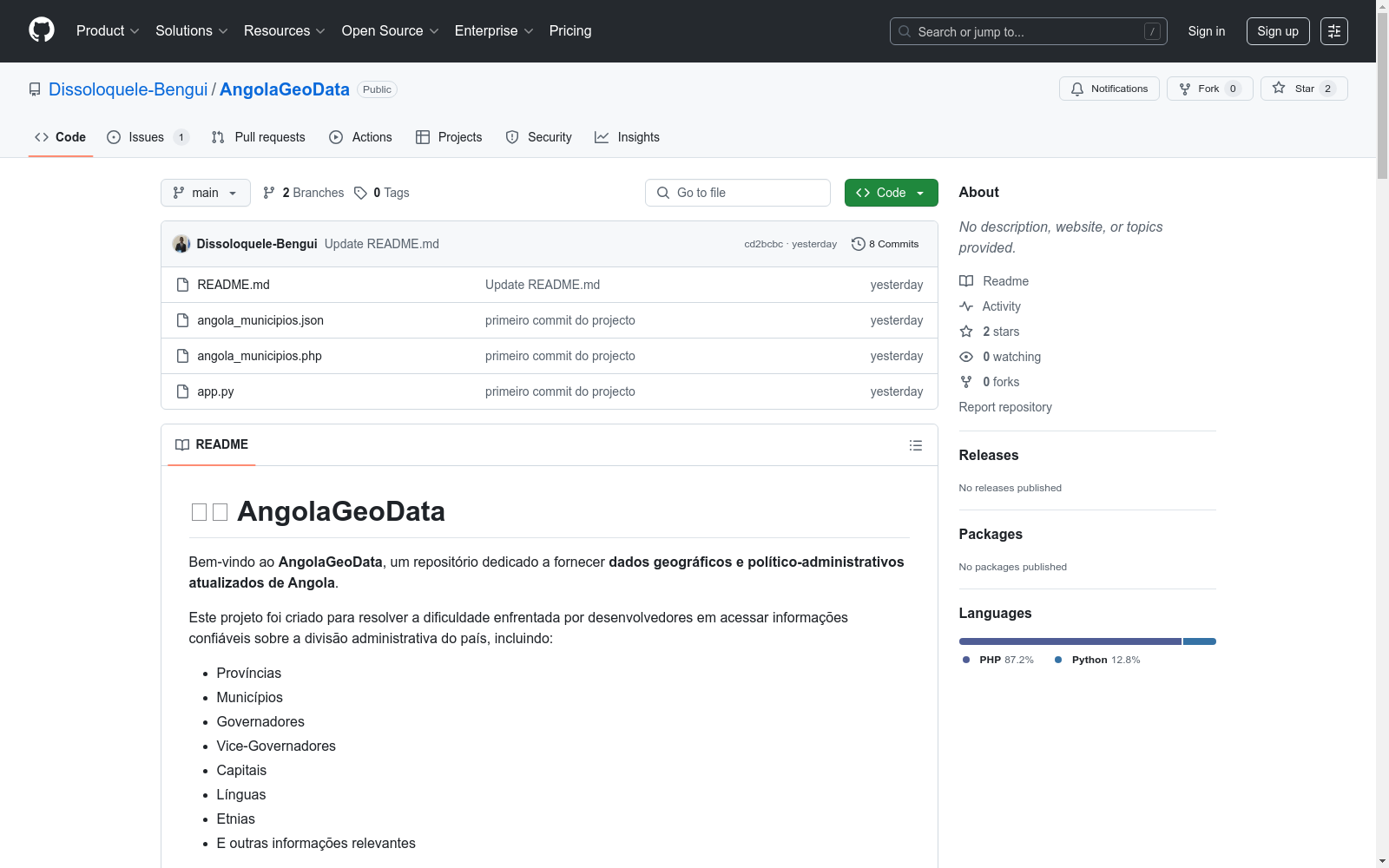1389x868 pixels.
Task: Click the tag icon next to Tags
Action: click(x=361, y=193)
